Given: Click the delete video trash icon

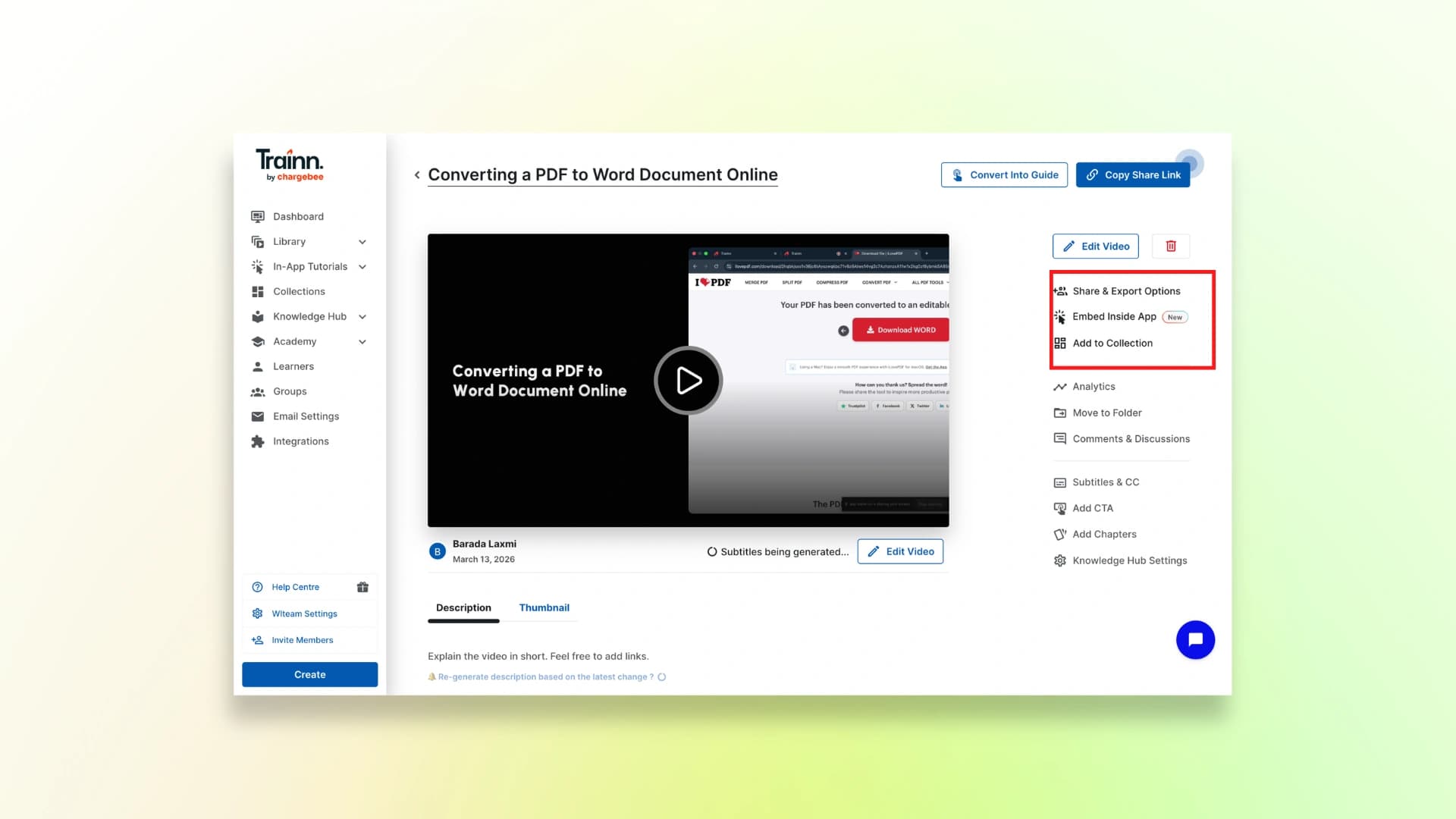Looking at the screenshot, I should pos(1171,246).
